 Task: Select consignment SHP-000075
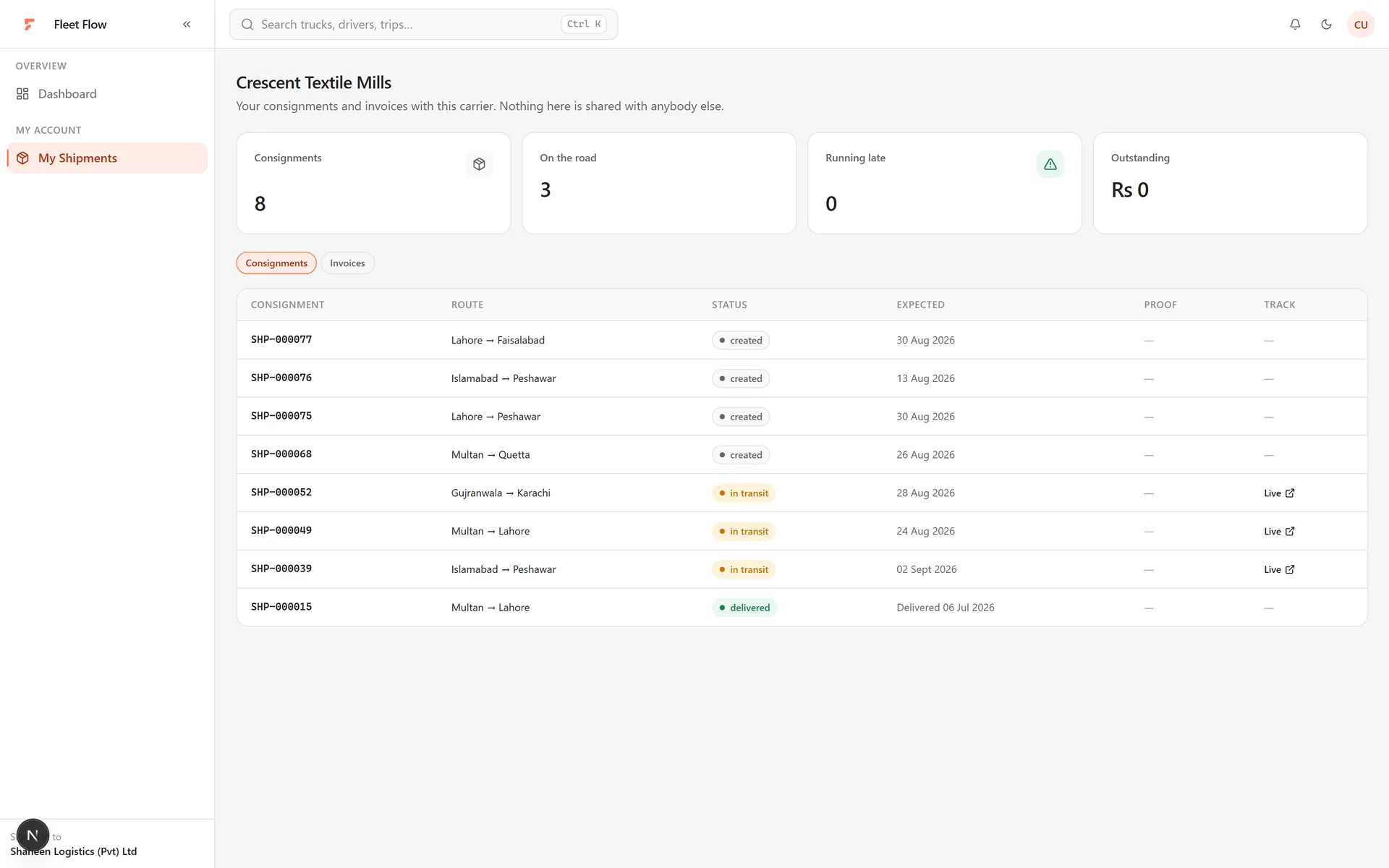281,417
